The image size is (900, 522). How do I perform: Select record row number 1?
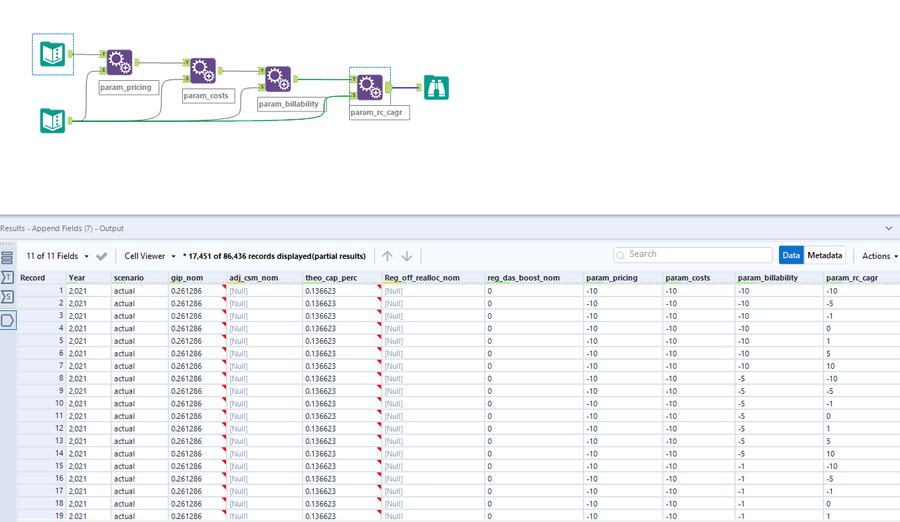tap(42, 291)
